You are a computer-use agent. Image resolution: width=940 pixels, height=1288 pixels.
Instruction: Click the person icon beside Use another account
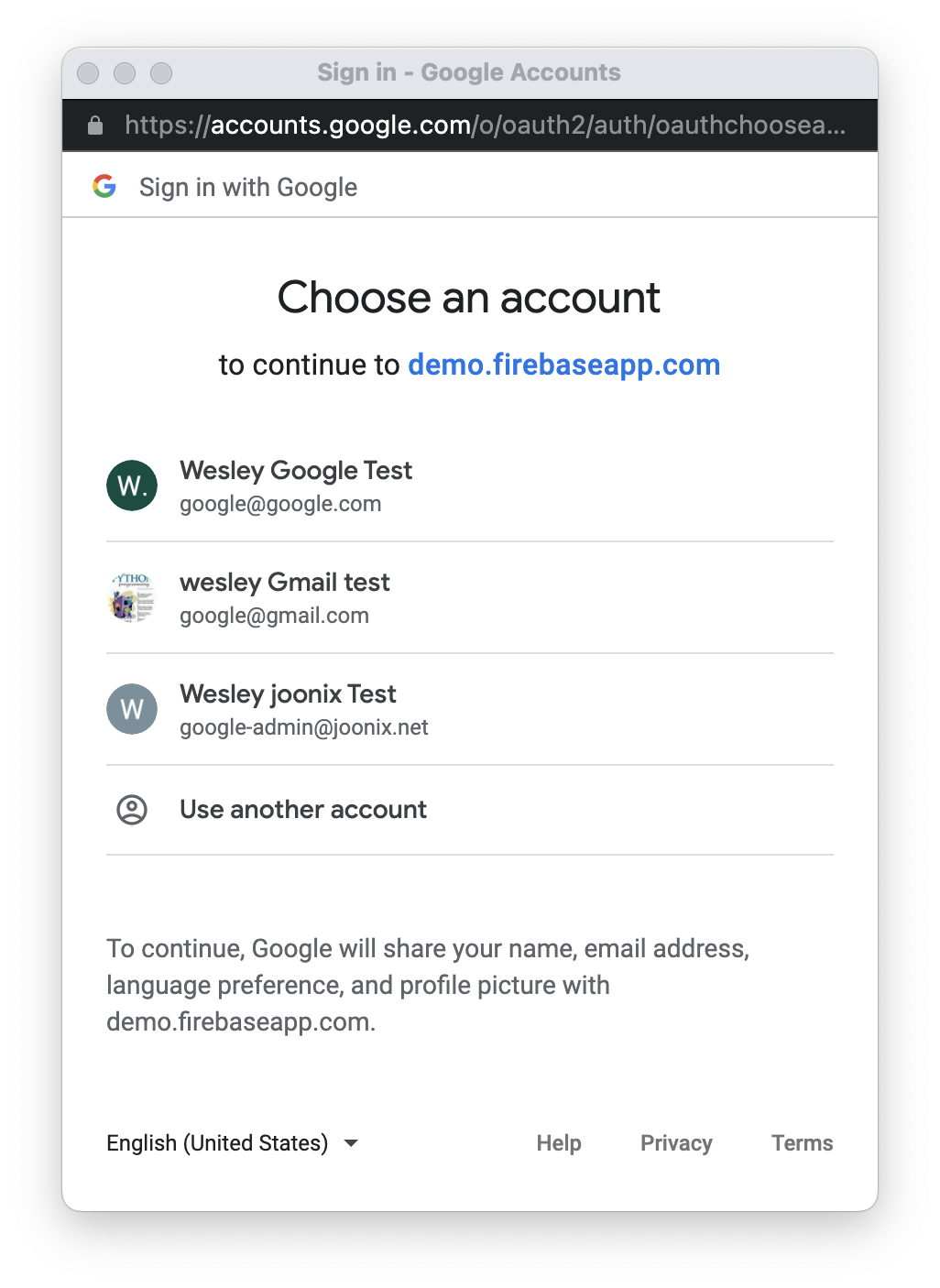click(132, 810)
